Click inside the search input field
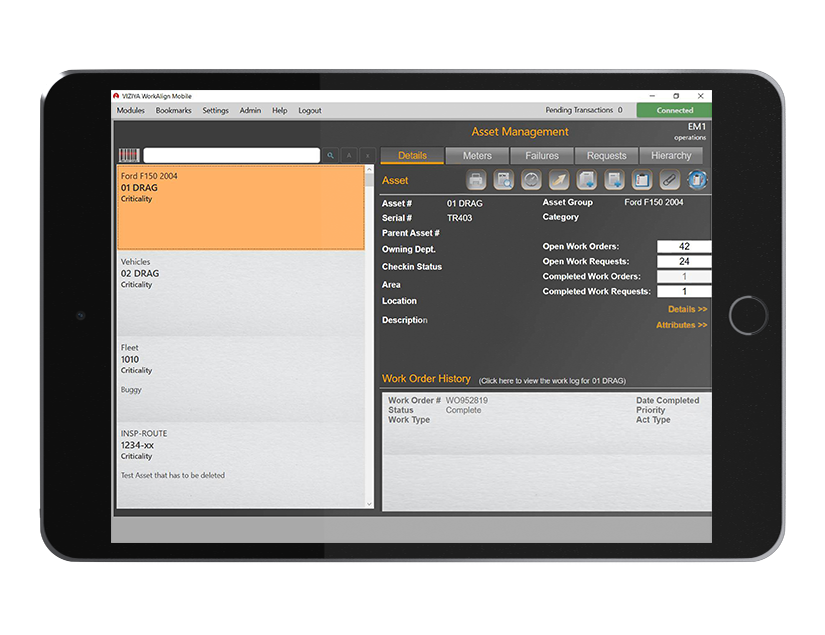Screen dimensions: 825x635 [x=230, y=156]
